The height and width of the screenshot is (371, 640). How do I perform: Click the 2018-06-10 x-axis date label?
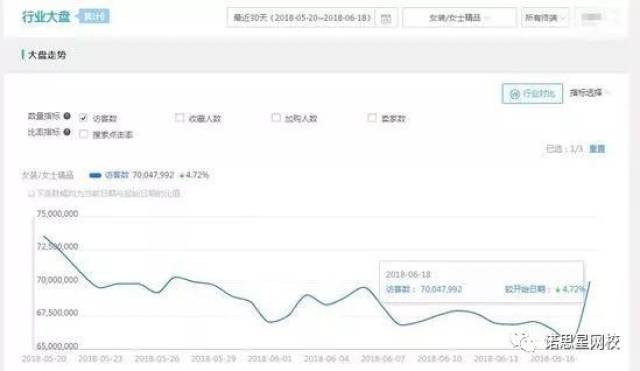(440, 358)
